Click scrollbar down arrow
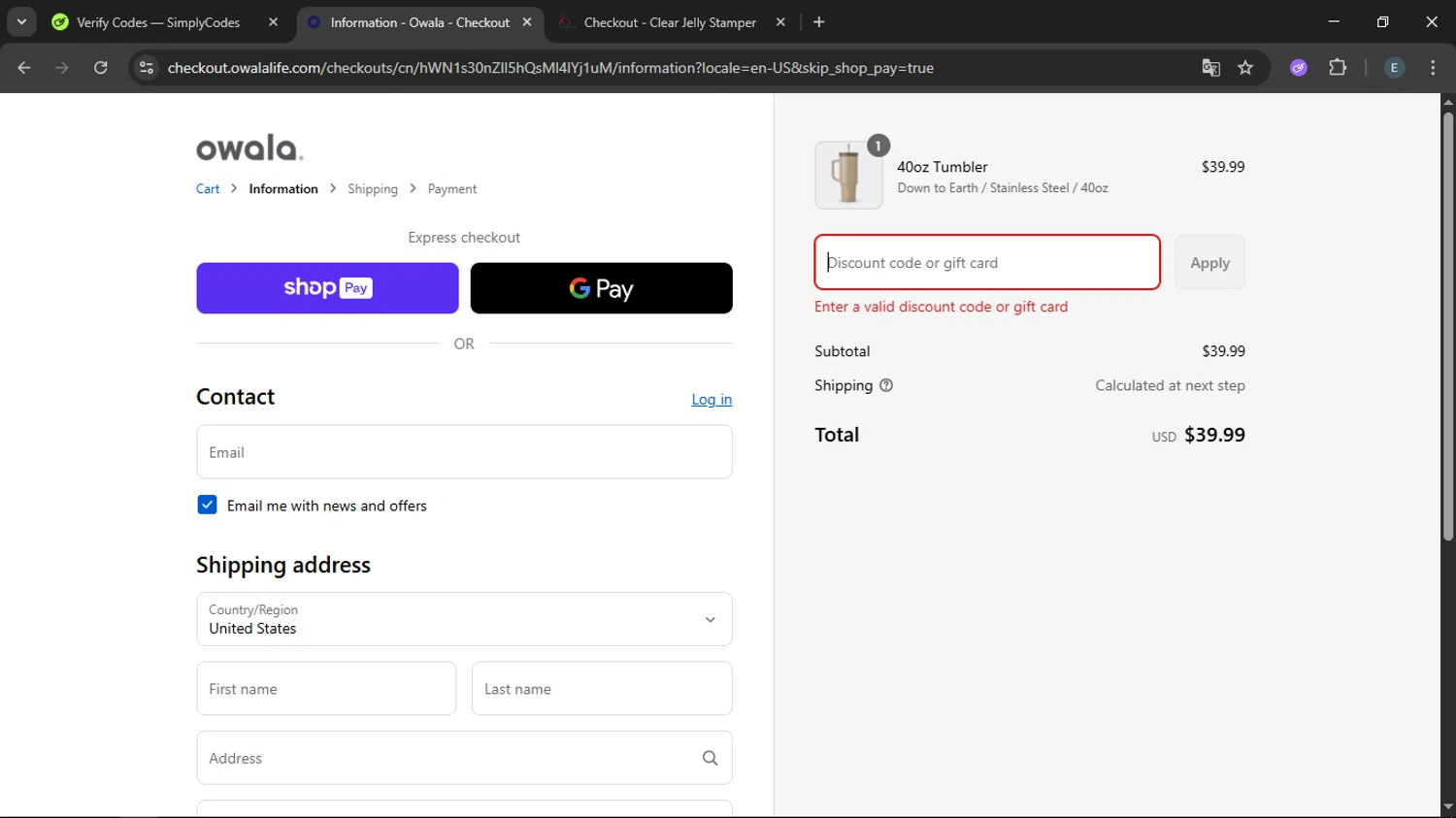This screenshot has width=1456, height=818. pos(1448,807)
